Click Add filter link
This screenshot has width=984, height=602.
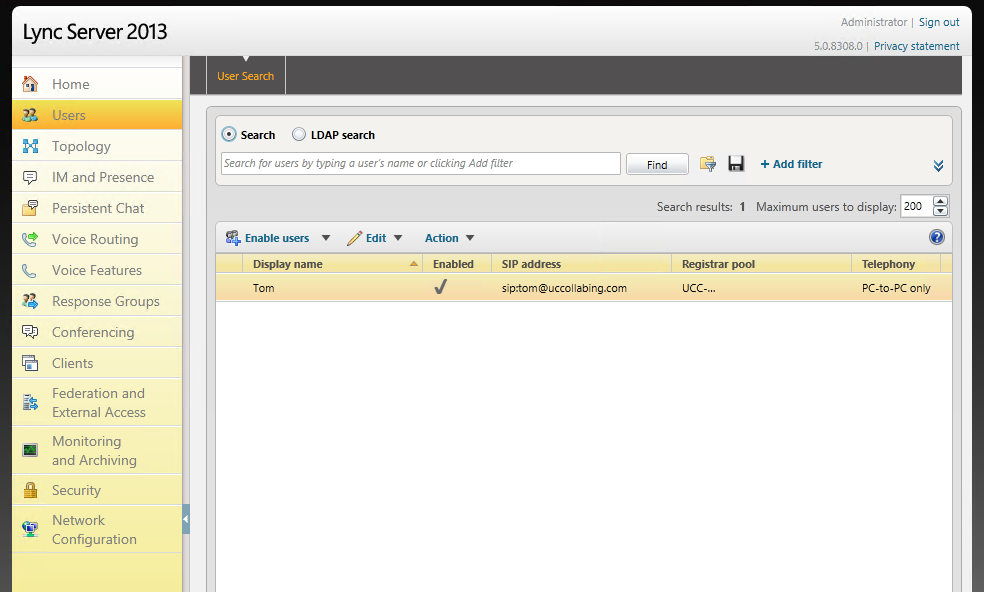791,164
